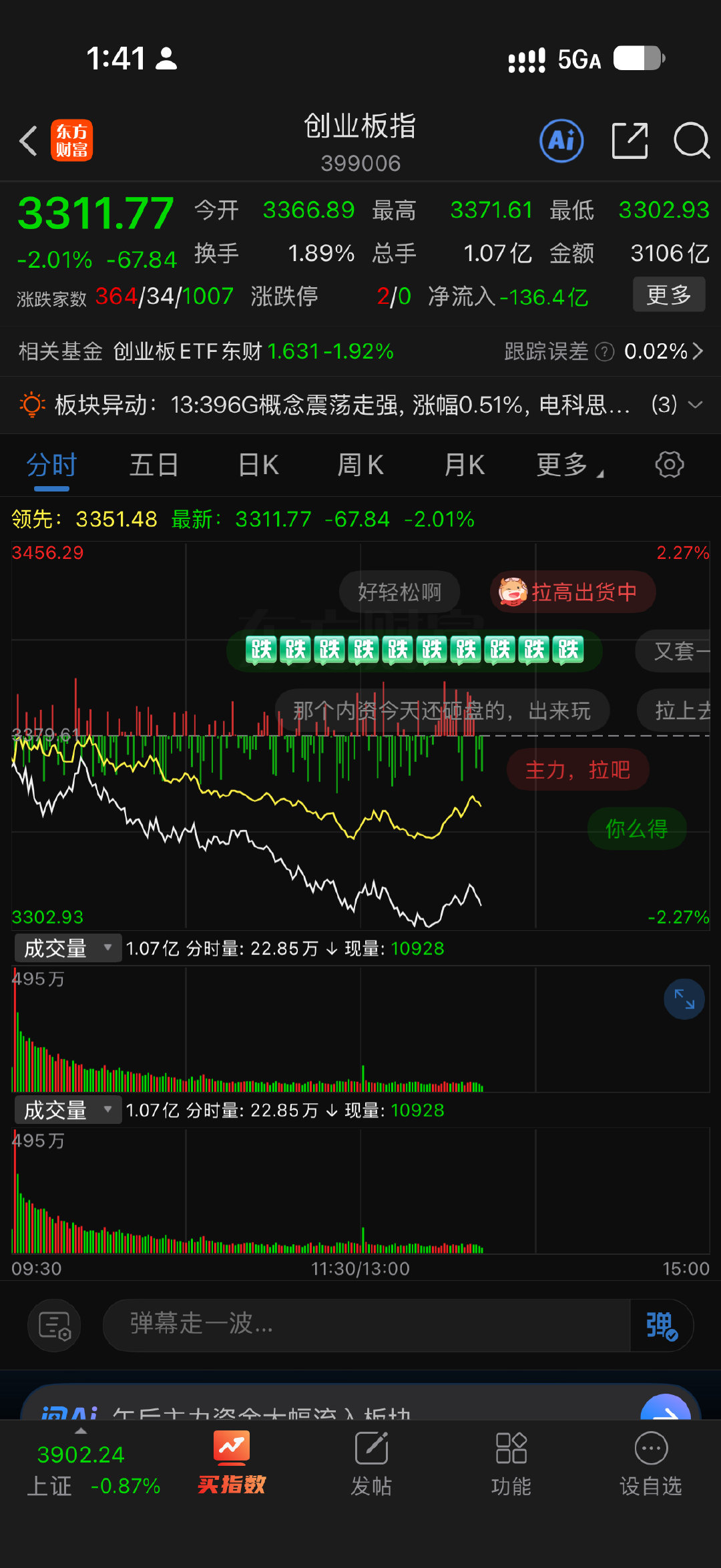Tap the 主力，拉吧 danmaku comment

point(578,771)
